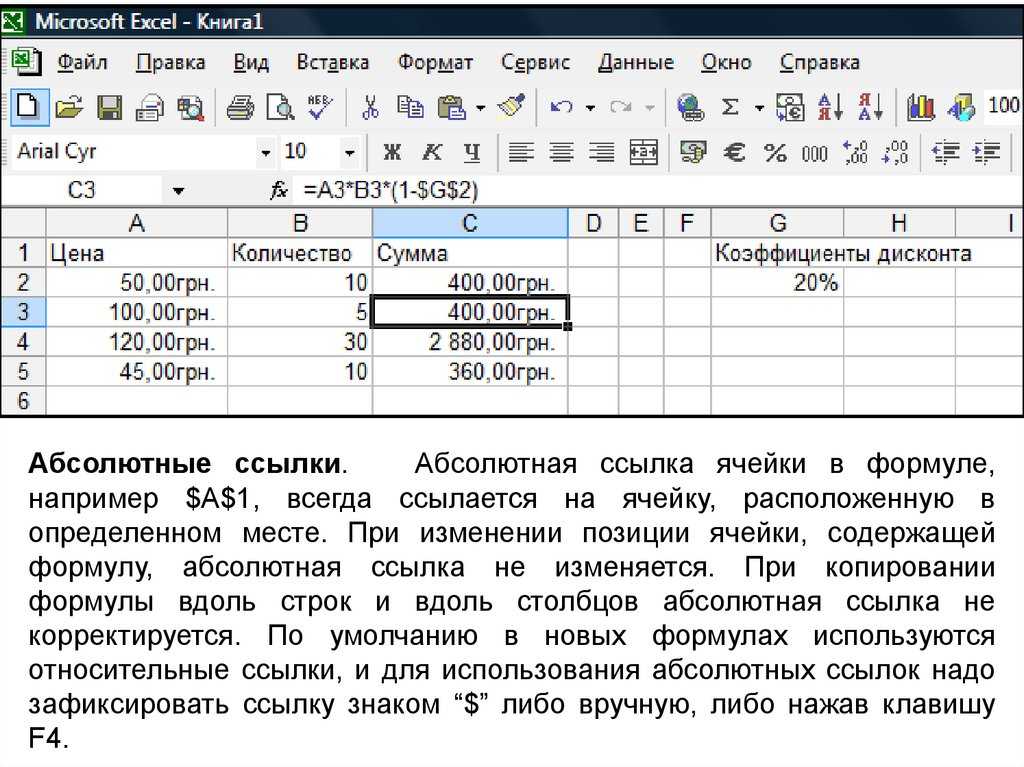Click the fx insert function icon
1024x767 pixels.
coord(279,190)
